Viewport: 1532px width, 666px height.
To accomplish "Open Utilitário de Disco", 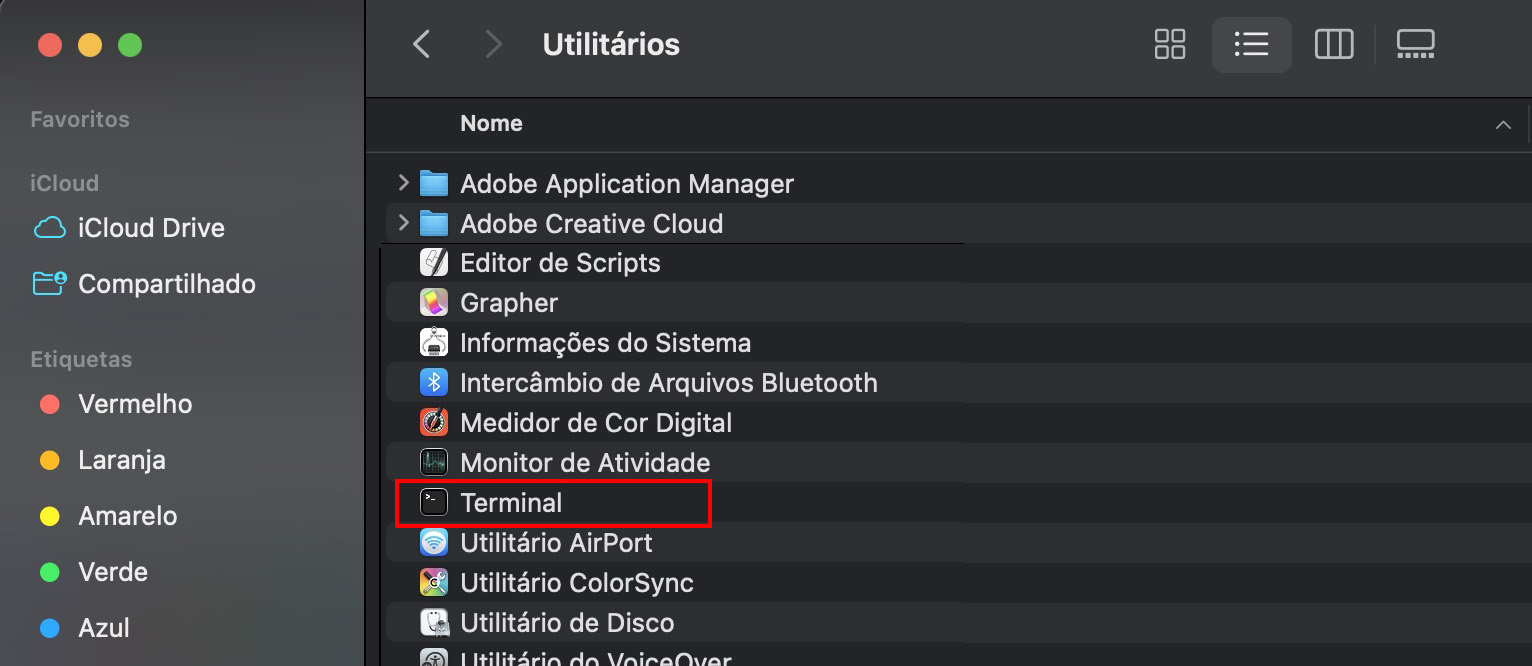I will (x=569, y=622).
